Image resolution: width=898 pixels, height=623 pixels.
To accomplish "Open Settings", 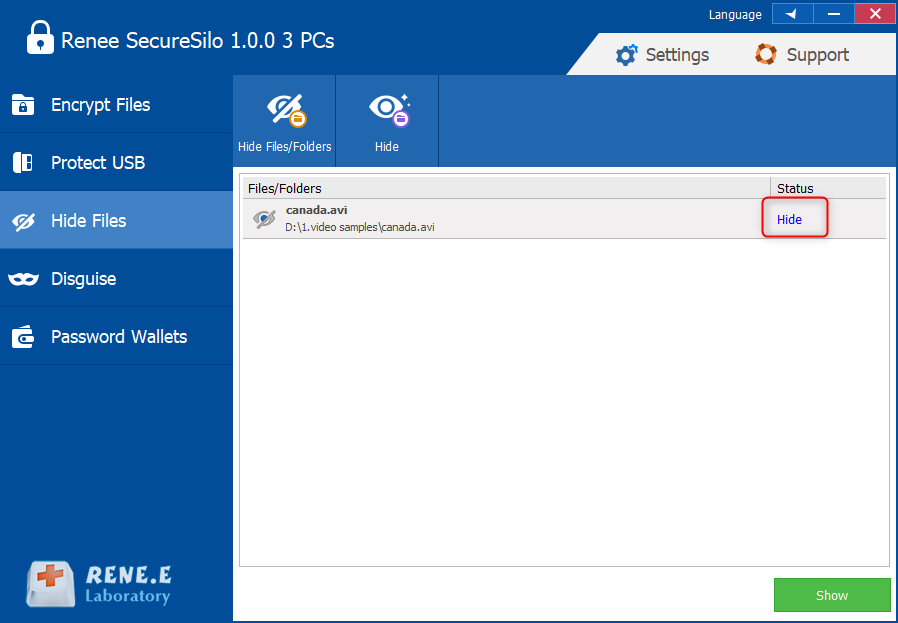I will click(x=662, y=55).
